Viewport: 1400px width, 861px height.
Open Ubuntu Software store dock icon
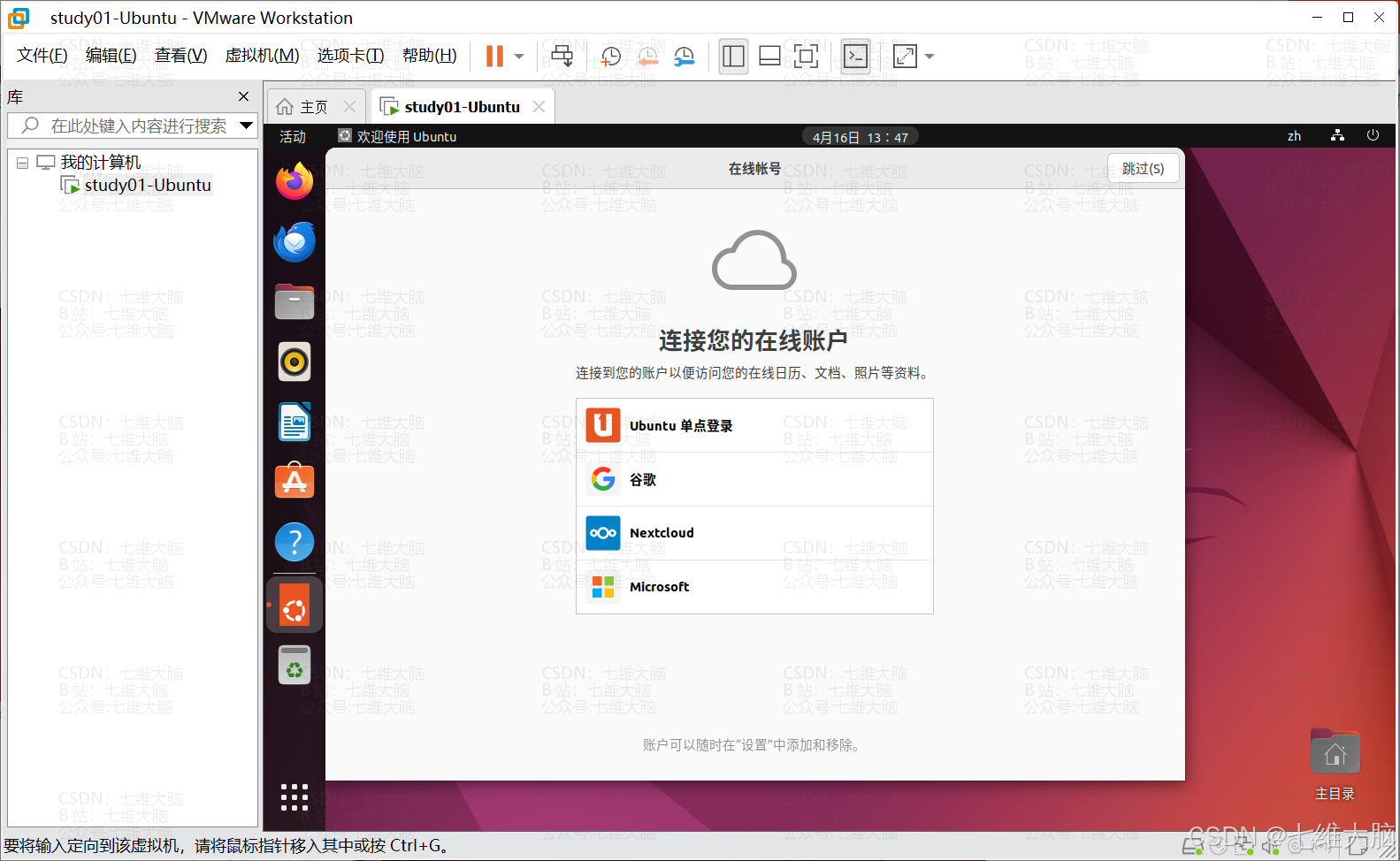click(x=295, y=481)
